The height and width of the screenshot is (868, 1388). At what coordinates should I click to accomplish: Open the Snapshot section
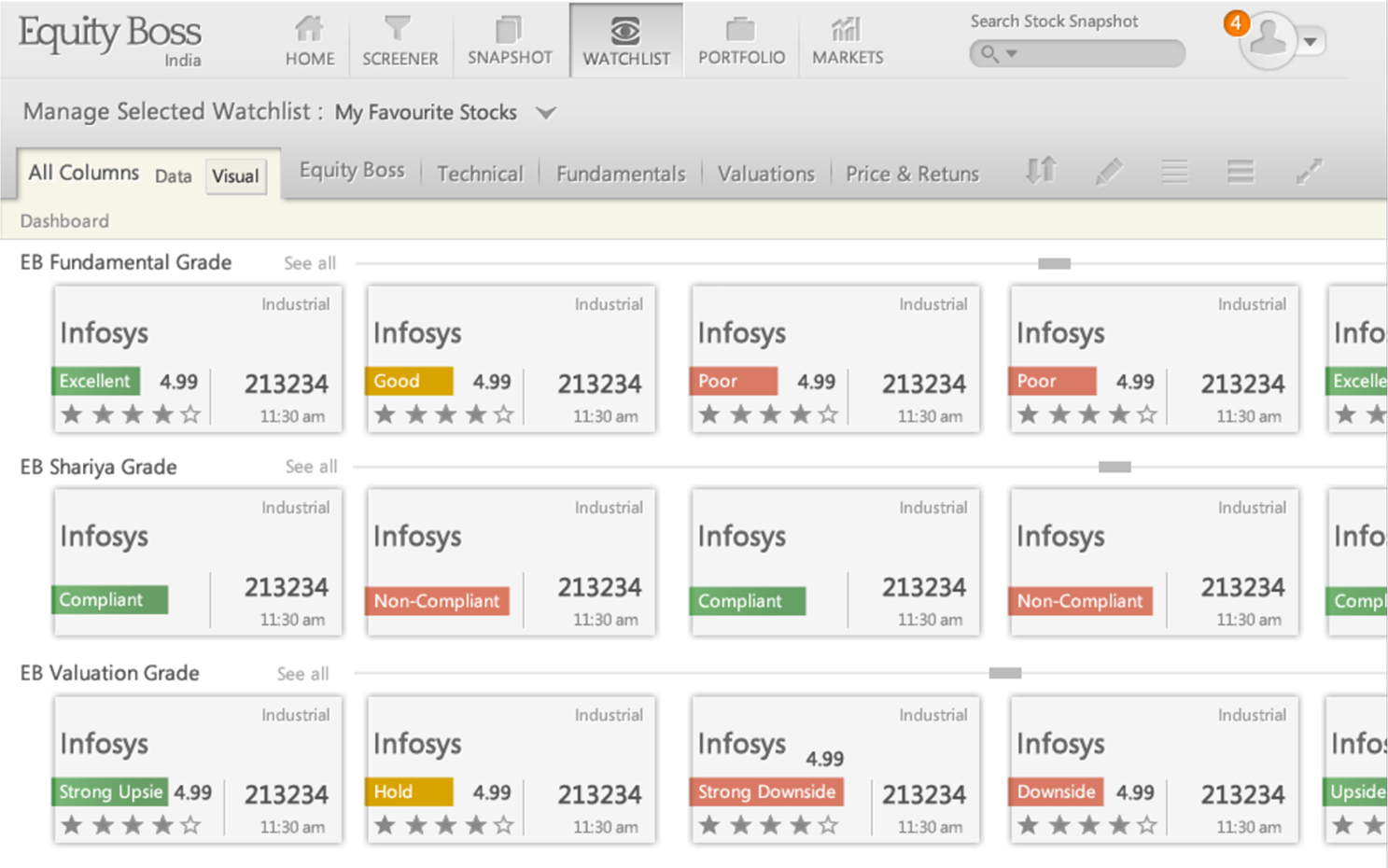(x=510, y=41)
